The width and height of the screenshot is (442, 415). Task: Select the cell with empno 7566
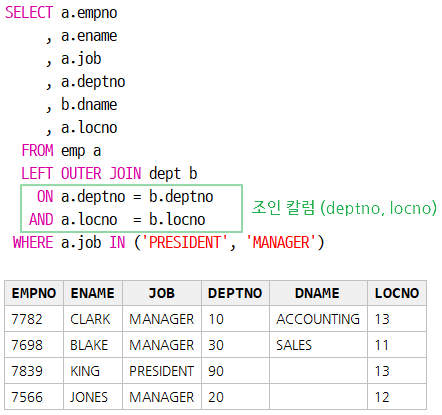[34, 397]
